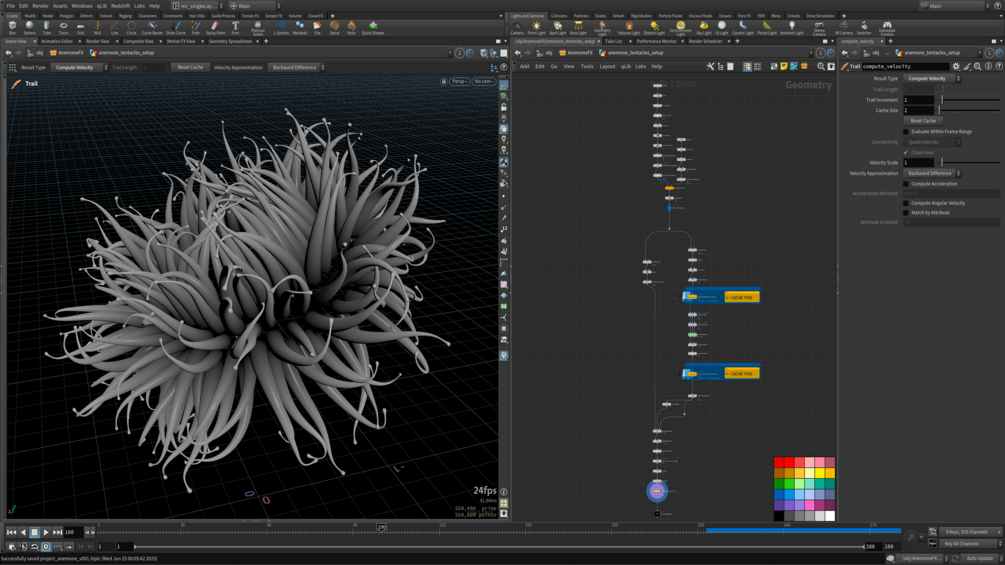The width and height of the screenshot is (1005, 565).
Task: Click the Key All Channels button
Action: click(961, 544)
